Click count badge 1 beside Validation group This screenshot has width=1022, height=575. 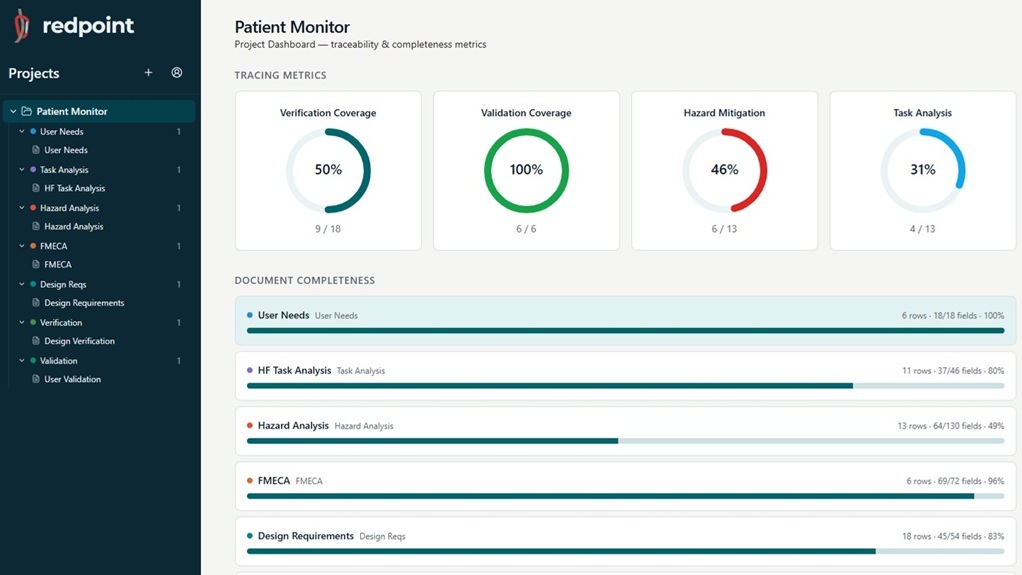[179, 361]
